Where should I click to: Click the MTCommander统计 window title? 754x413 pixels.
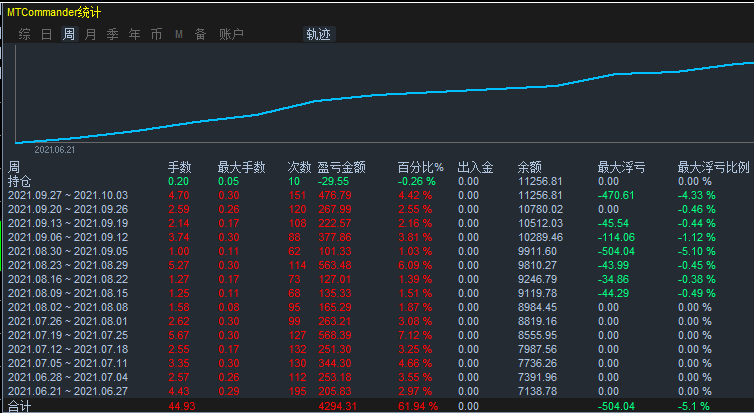(x=54, y=13)
